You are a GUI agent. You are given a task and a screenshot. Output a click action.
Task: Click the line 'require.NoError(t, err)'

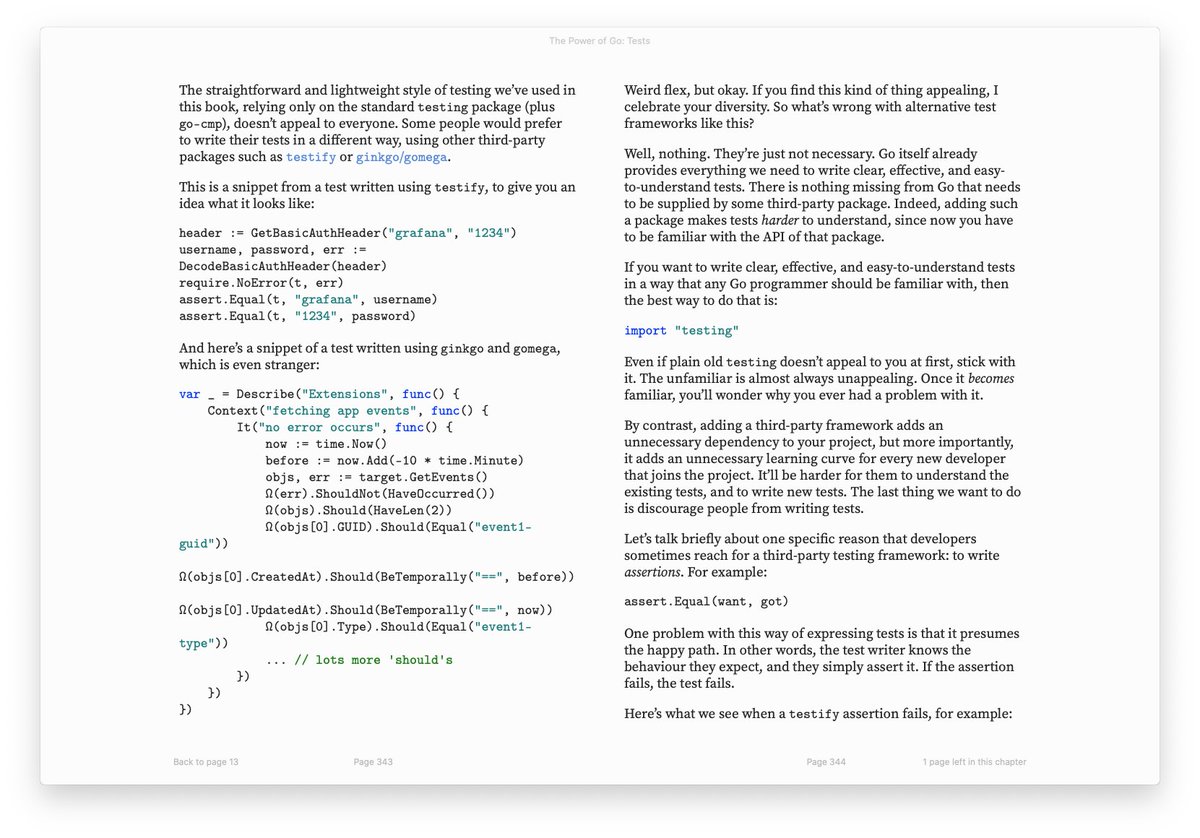(261, 283)
